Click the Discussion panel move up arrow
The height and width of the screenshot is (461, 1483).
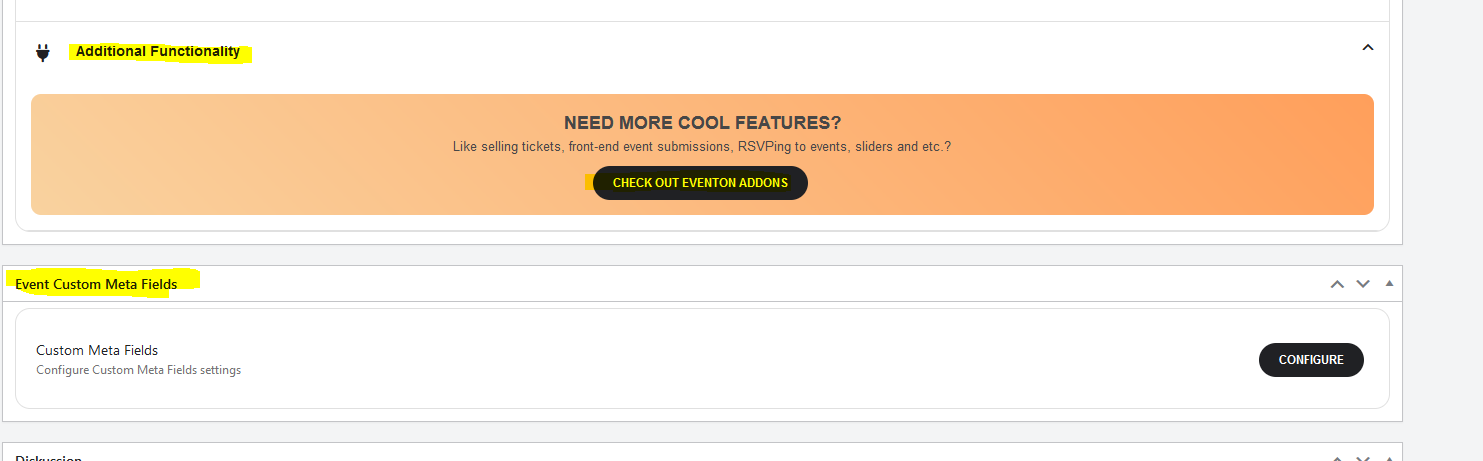tap(1337, 458)
